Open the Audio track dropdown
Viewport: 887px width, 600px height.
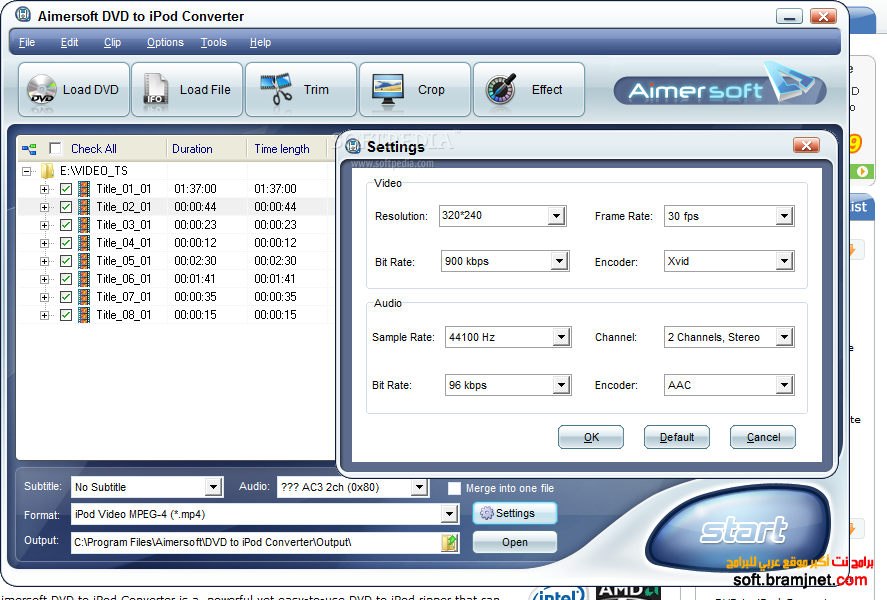[419, 487]
